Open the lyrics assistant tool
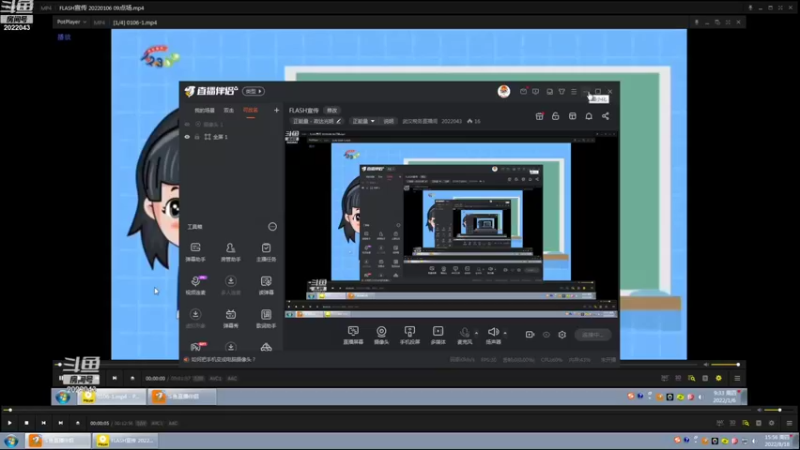The height and width of the screenshot is (450, 800). pyautogui.click(x=266, y=318)
